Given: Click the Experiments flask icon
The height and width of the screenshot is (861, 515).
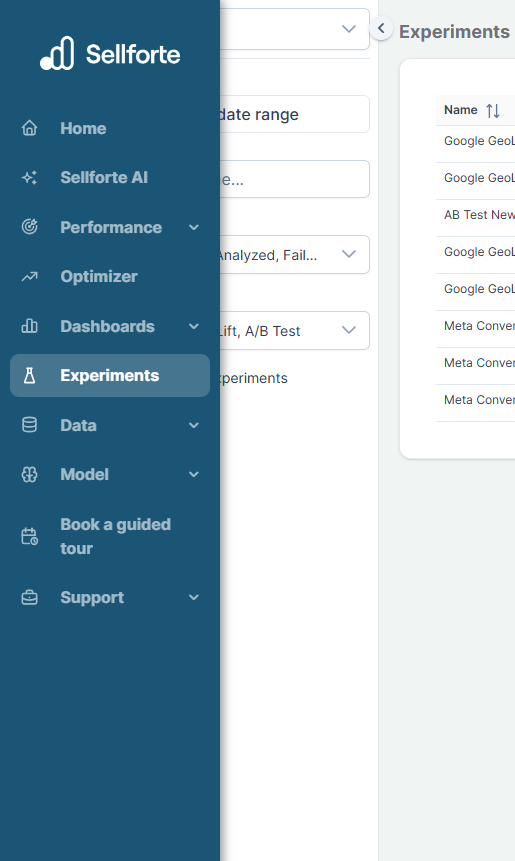Looking at the screenshot, I should (30, 376).
